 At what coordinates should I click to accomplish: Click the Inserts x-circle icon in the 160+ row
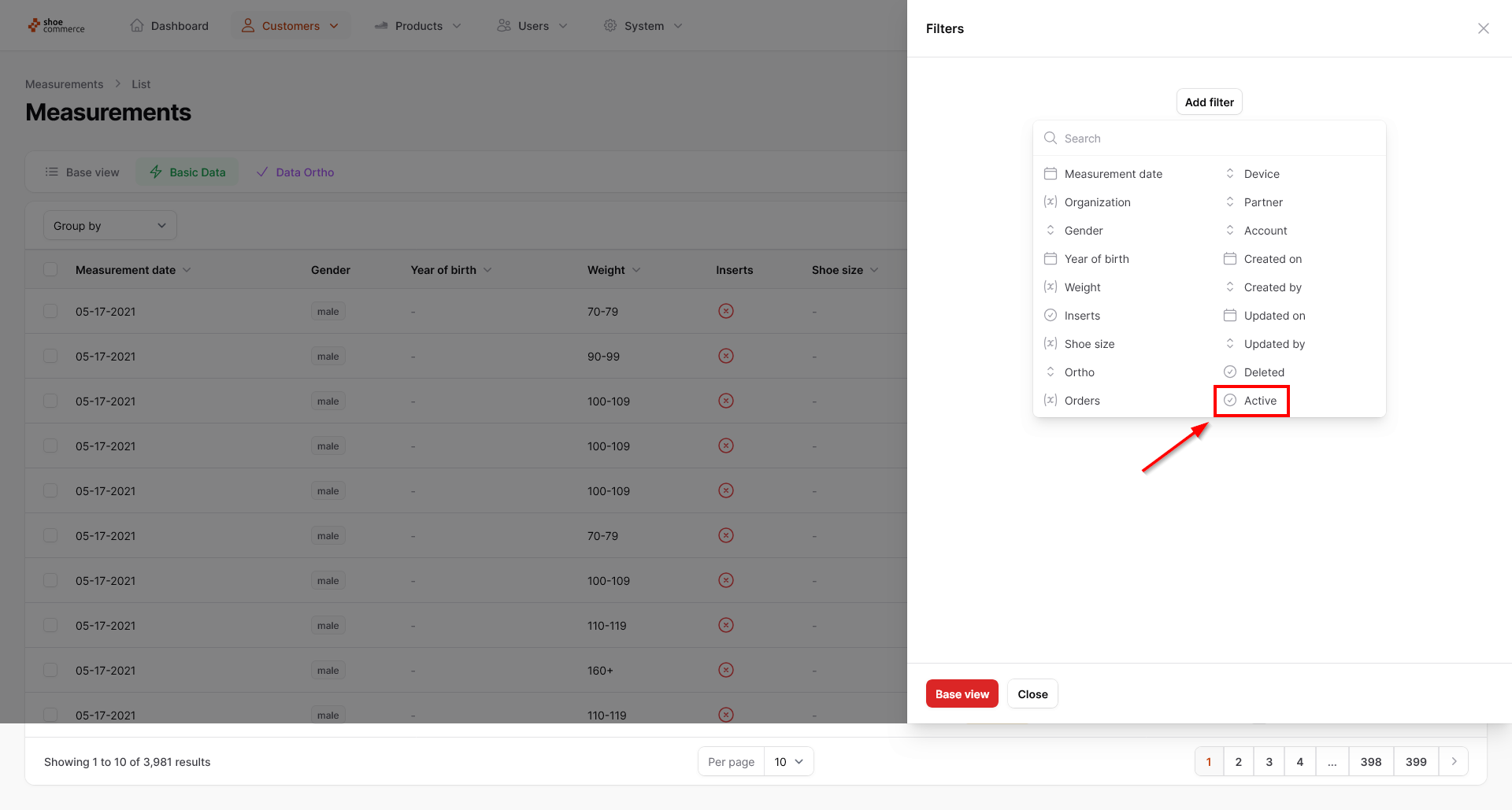pos(726,670)
